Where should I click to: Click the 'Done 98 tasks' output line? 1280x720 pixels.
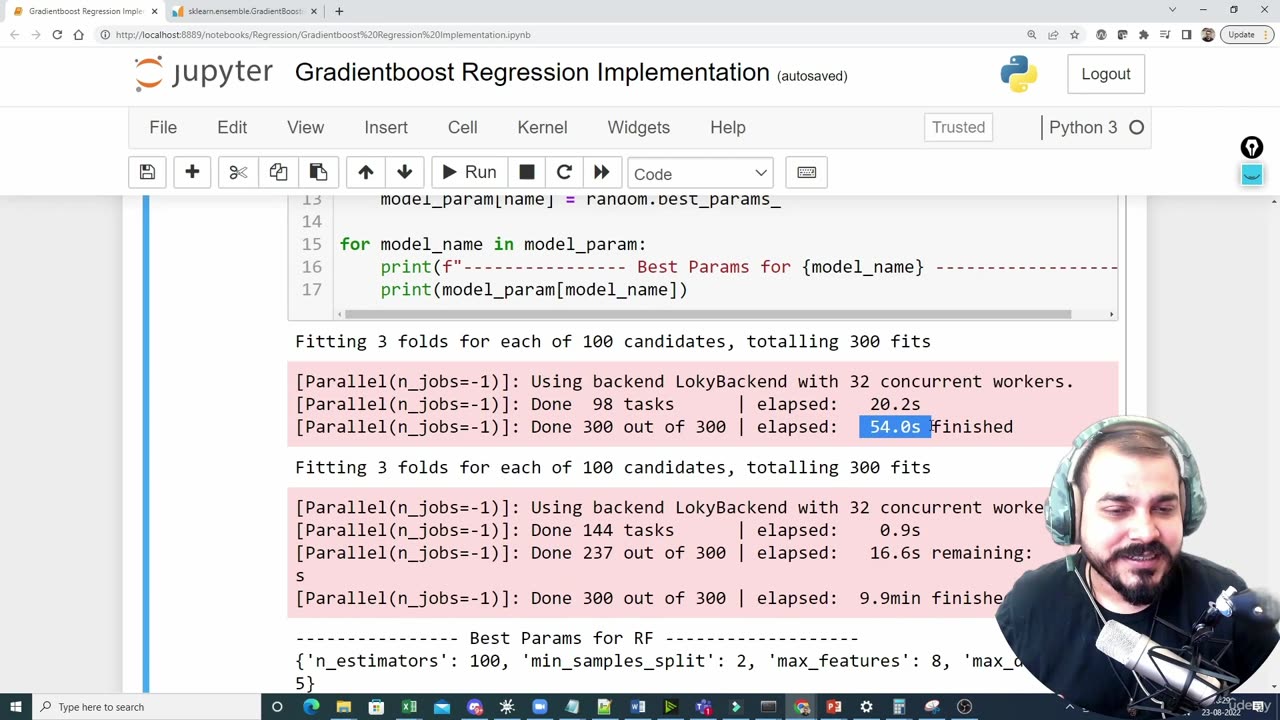tap(608, 404)
